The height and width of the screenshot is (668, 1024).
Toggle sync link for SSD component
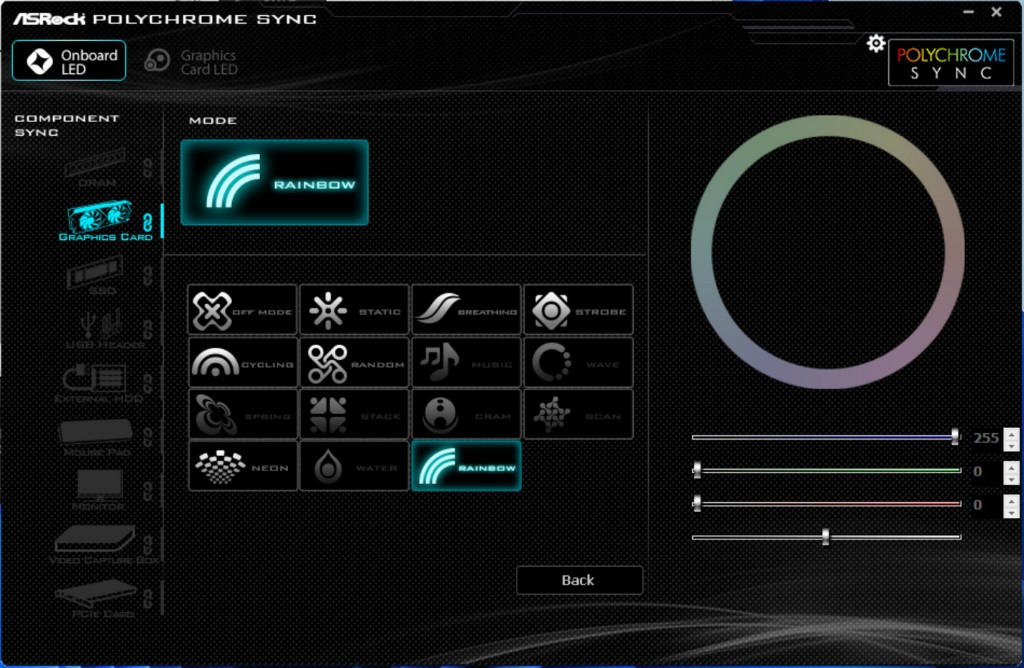(x=148, y=276)
